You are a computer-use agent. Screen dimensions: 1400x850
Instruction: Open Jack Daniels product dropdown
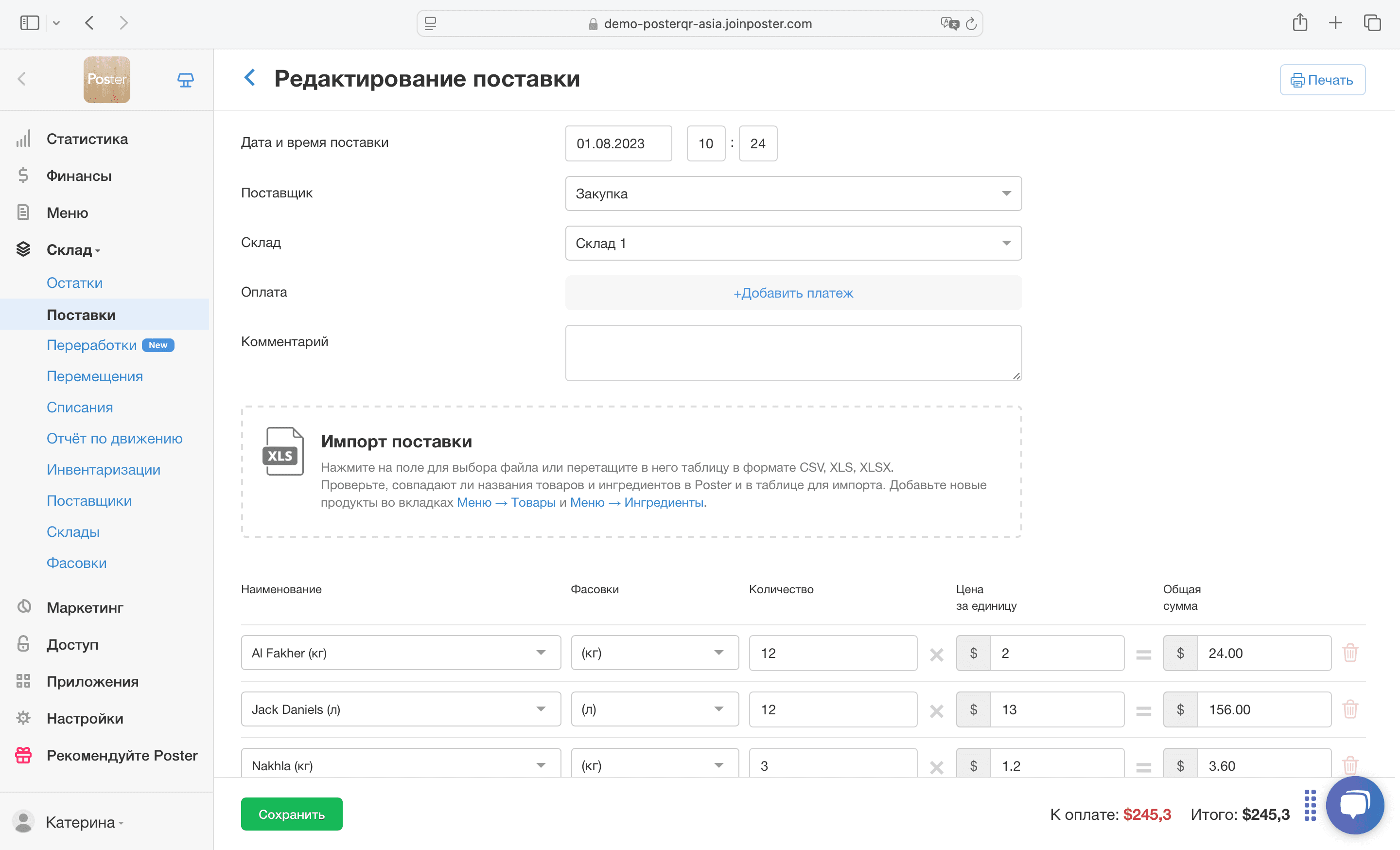coord(401,709)
